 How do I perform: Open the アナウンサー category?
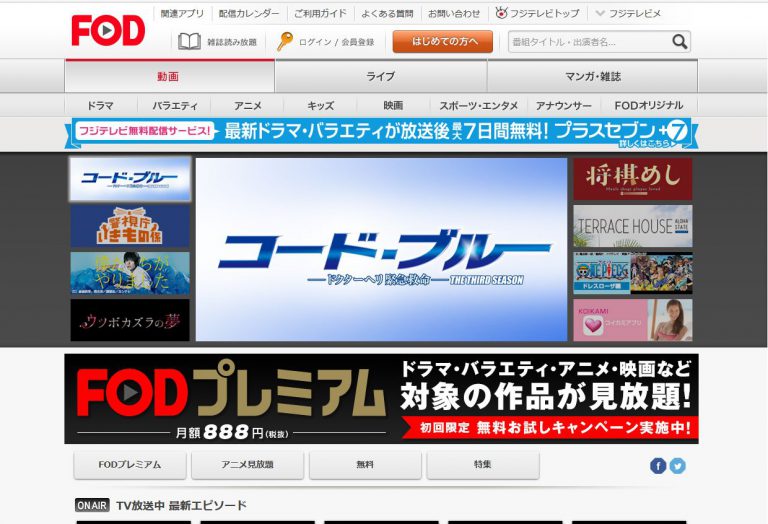coord(563,105)
